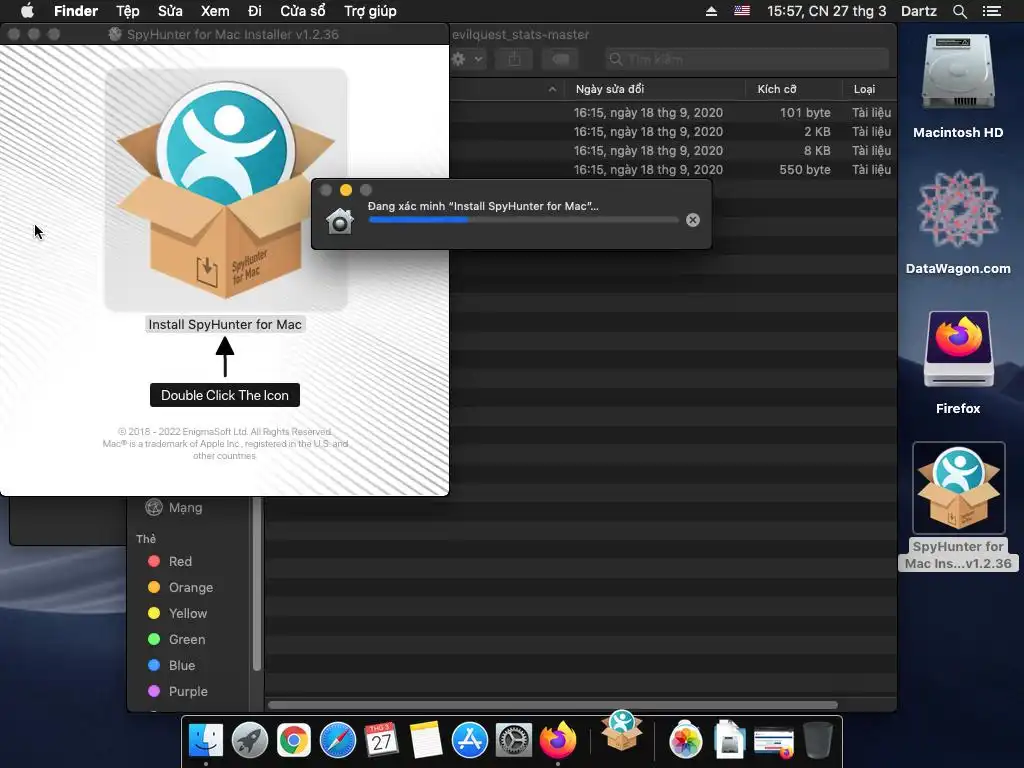Open Notification Center list icon
The width and height of the screenshot is (1024, 768).
click(991, 11)
